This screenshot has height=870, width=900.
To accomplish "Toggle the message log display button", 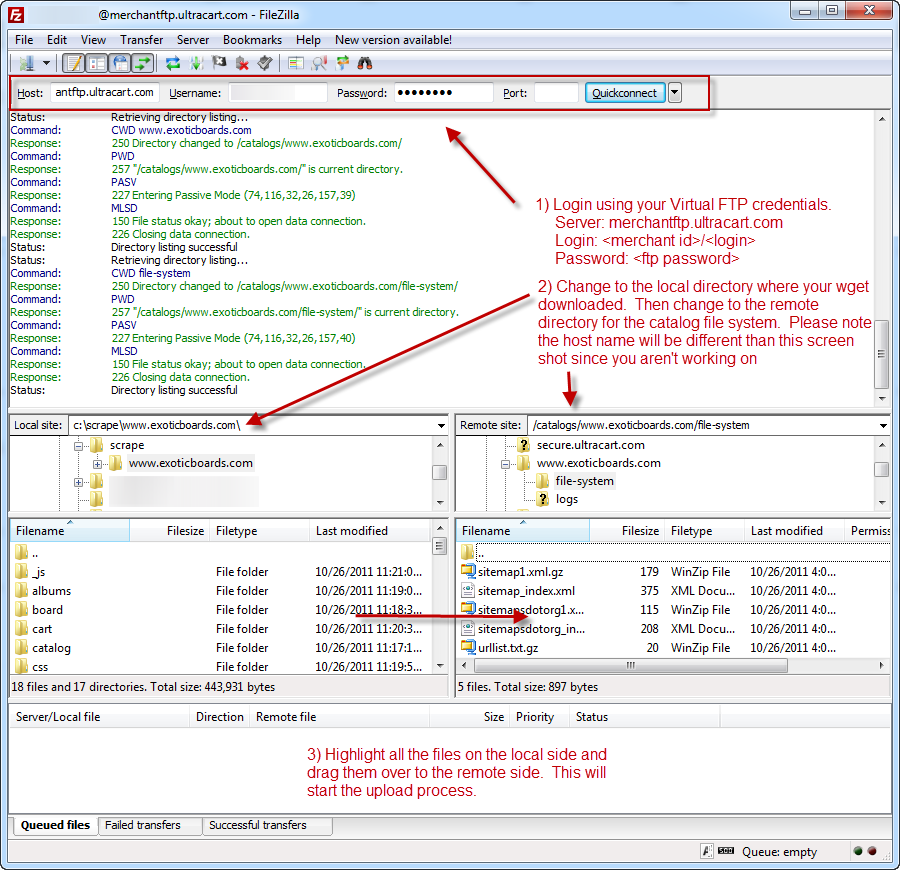I will [x=73, y=63].
